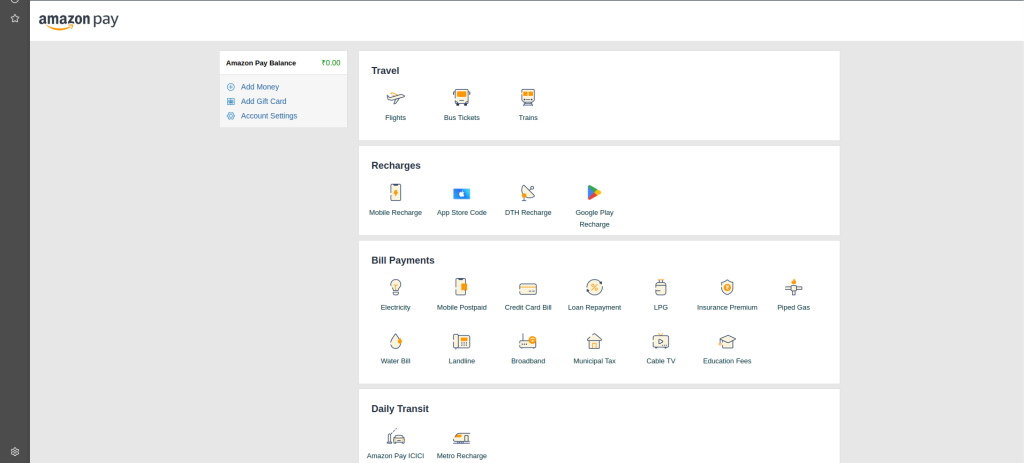Open the Add Gift Card link

point(263,101)
